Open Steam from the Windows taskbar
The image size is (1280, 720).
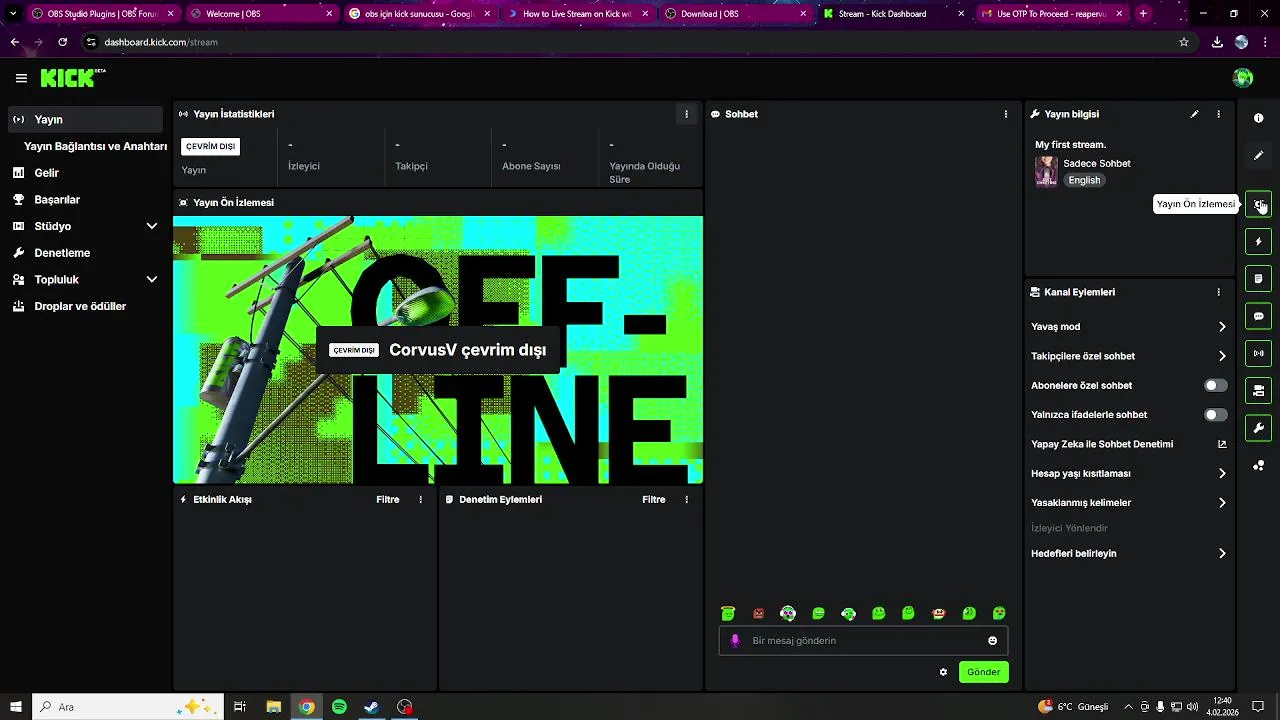coord(371,707)
